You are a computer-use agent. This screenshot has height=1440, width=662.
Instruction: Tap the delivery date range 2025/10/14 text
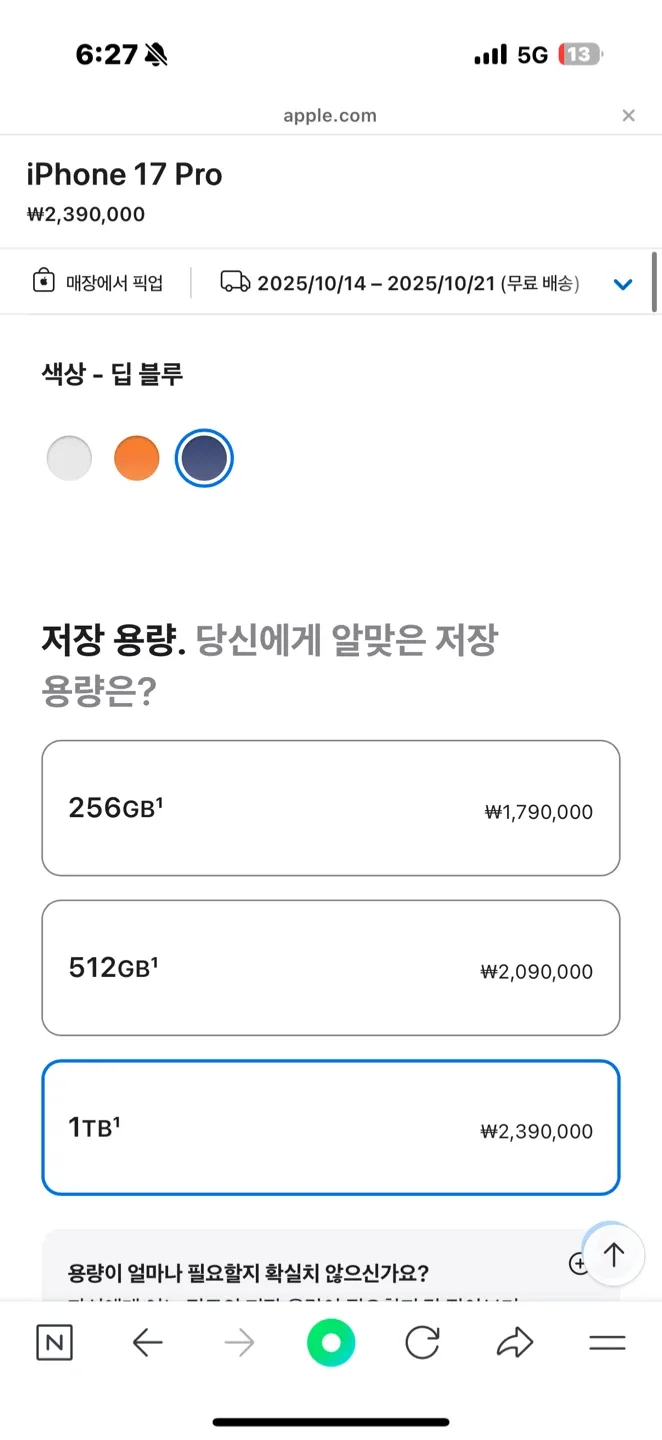(376, 283)
